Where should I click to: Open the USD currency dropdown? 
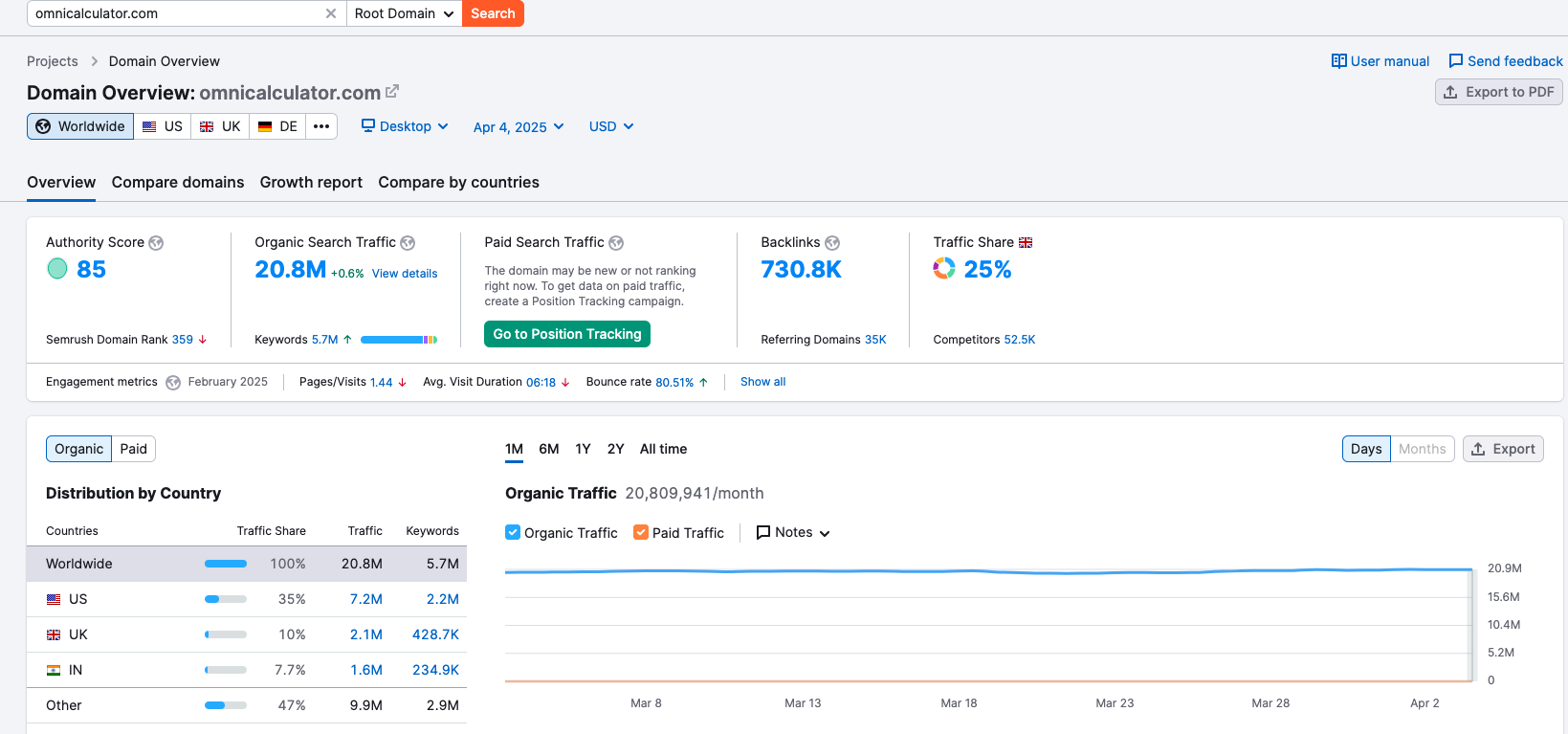tap(611, 126)
